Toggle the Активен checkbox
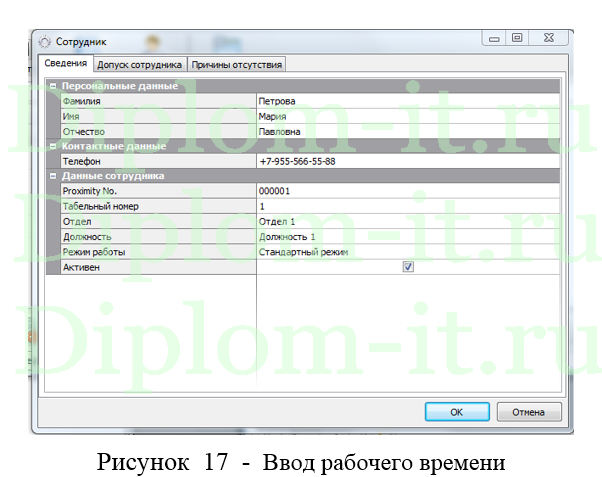Viewport: 602px width, 477px height. [408, 267]
